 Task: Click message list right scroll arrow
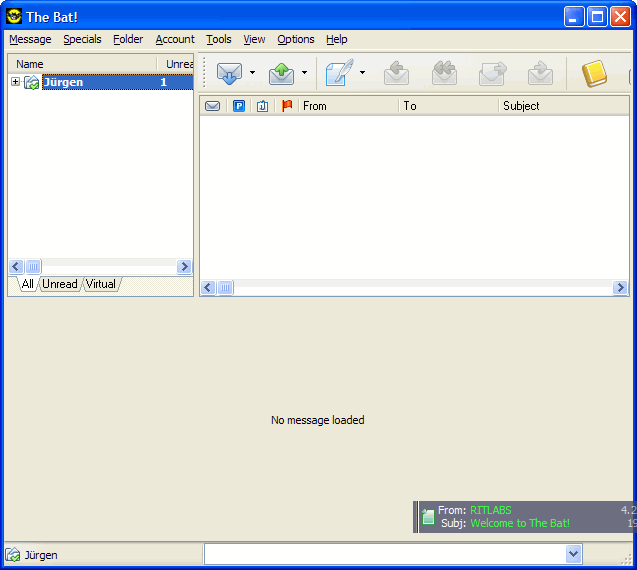coord(620,288)
